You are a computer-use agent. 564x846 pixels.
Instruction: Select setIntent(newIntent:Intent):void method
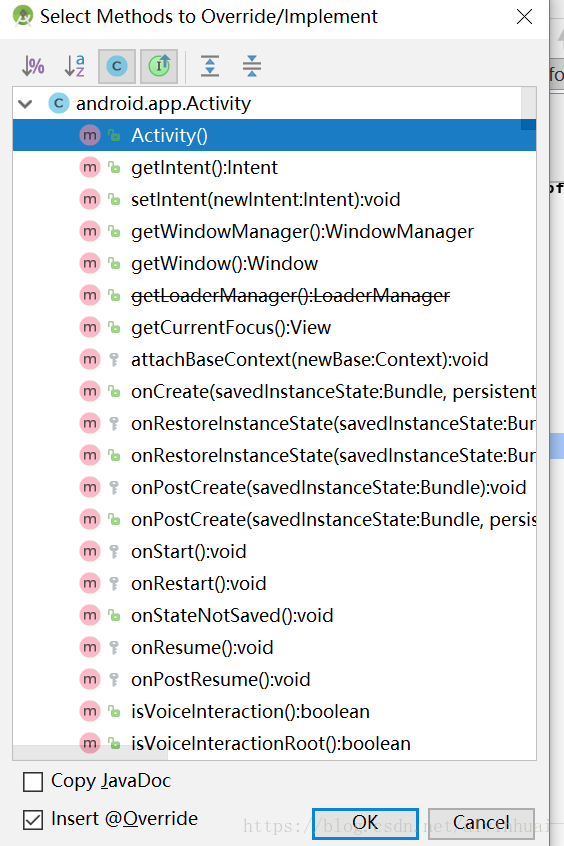pyautogui.click(x=274, y=199)
